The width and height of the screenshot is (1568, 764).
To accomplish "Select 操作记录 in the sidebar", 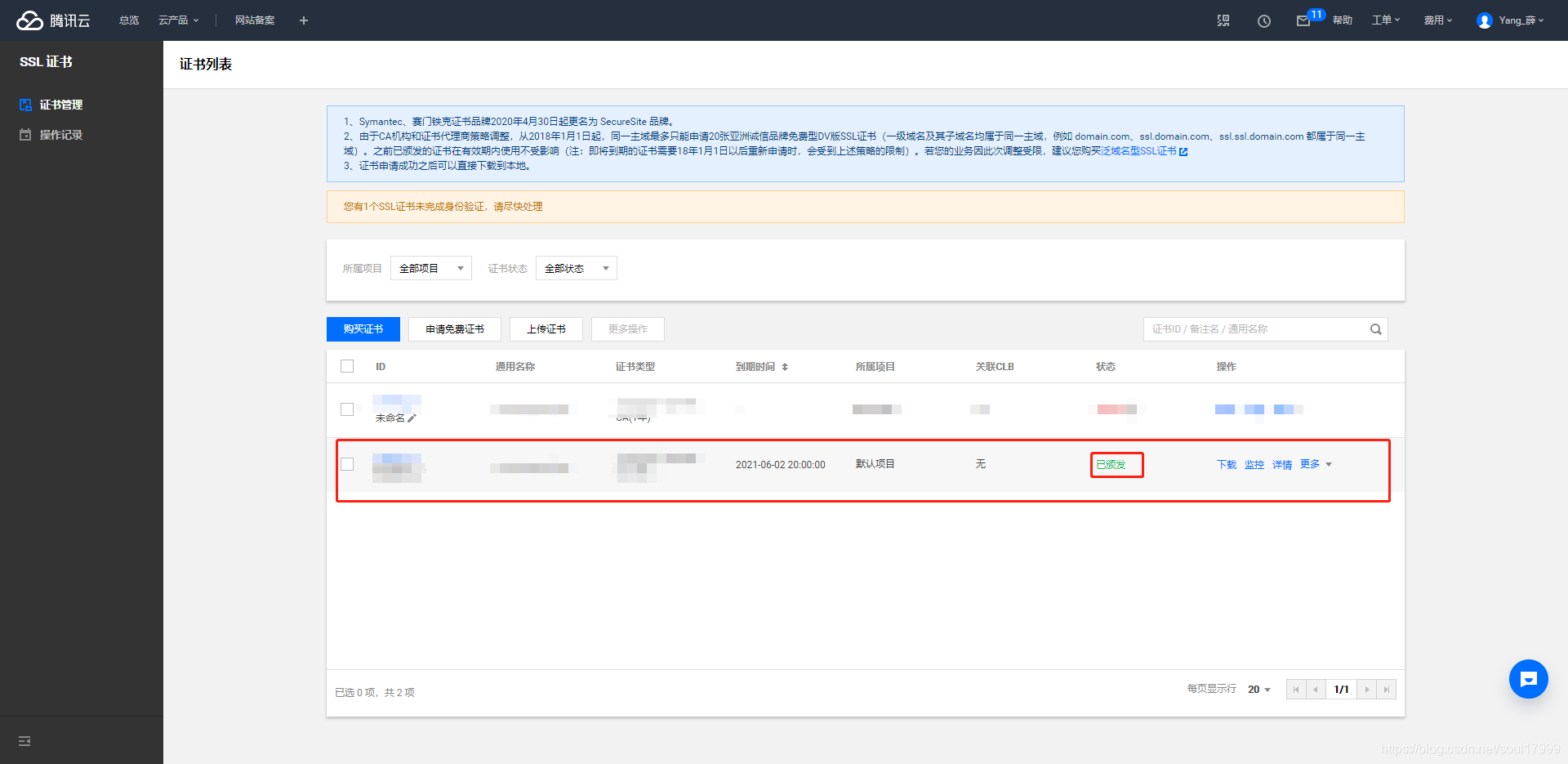I will click(x=61, y=135).
